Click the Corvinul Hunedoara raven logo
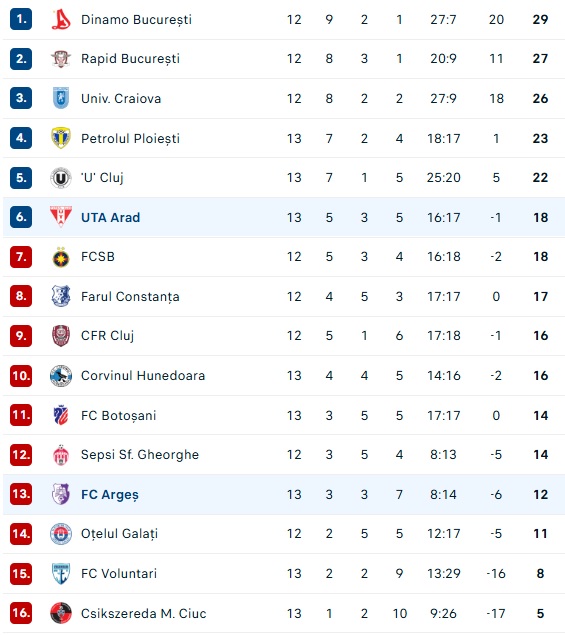565x635 pixels. (61, 375)
